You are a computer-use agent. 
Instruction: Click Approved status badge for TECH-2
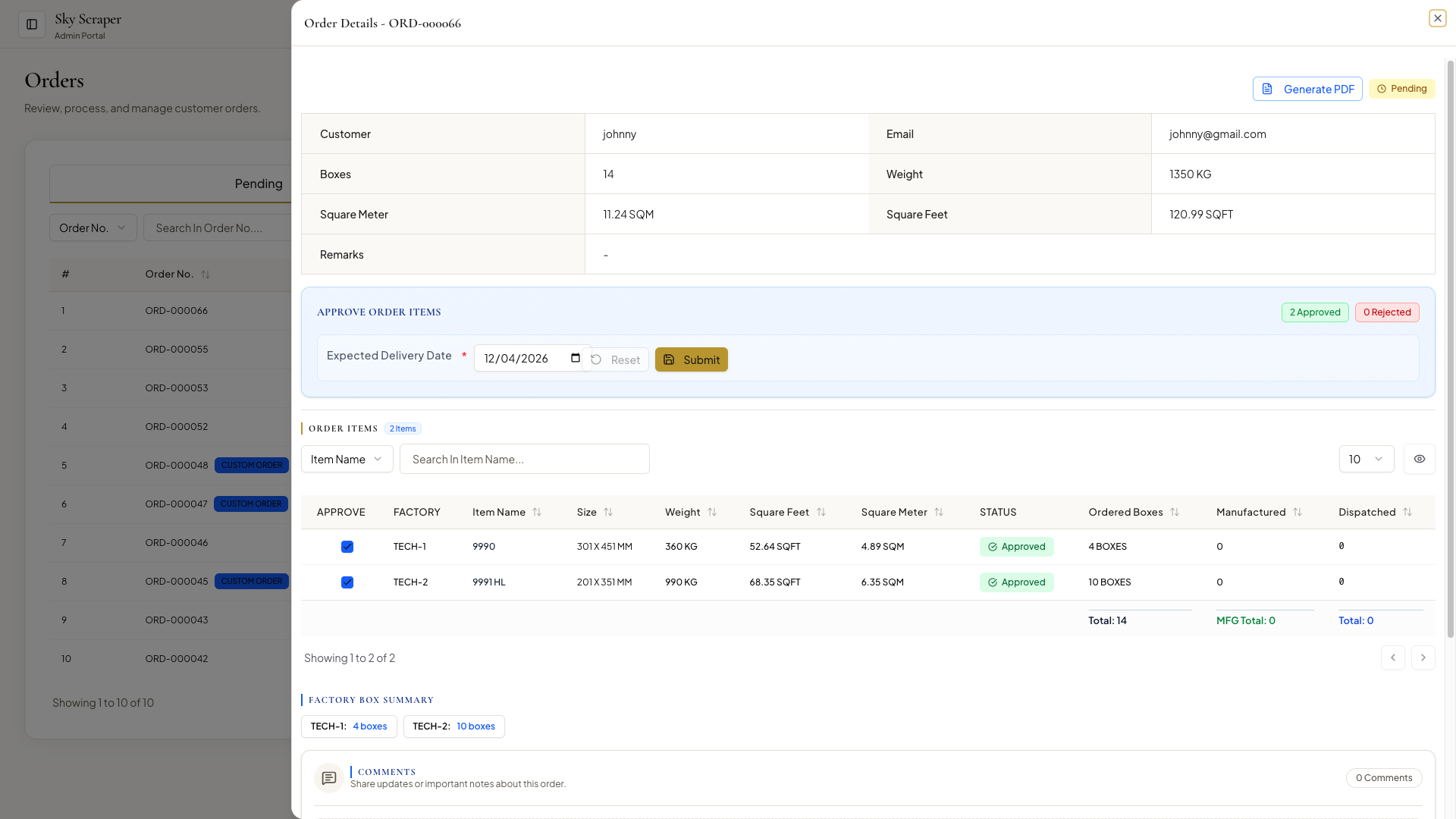pyautogui.click(x=1016, y=582)
